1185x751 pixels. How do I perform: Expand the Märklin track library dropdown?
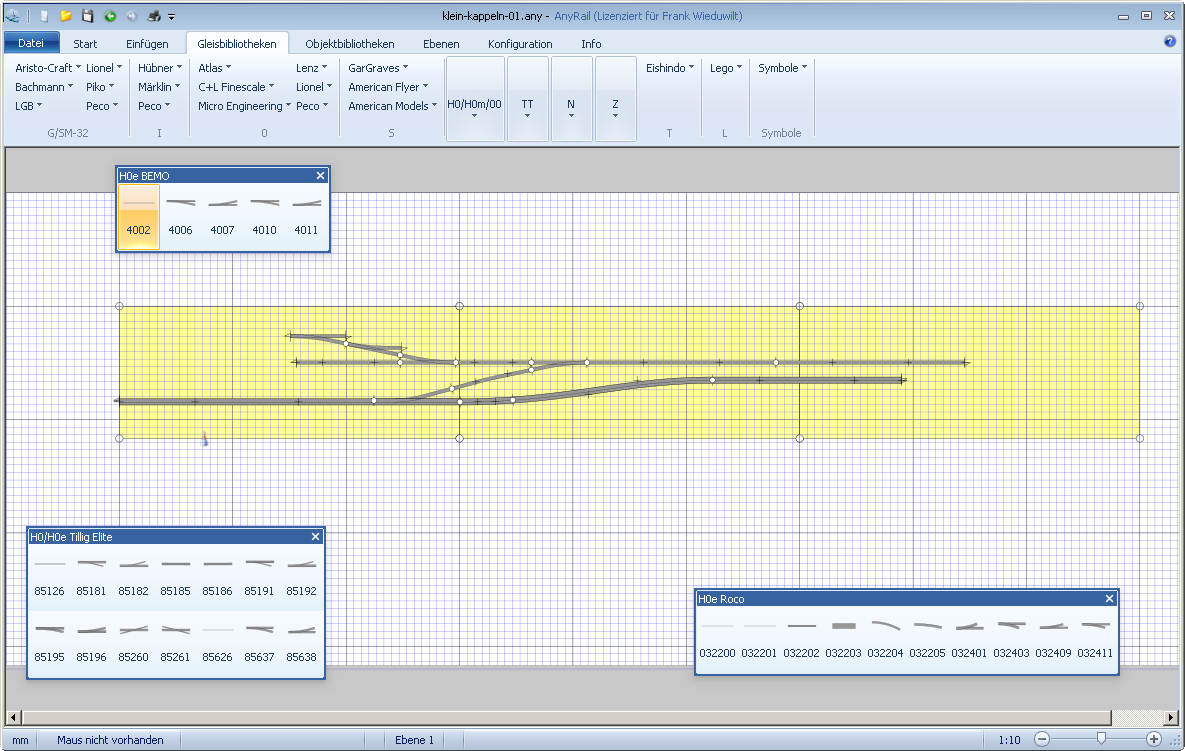pyautogui.click(x=158, y=87)
